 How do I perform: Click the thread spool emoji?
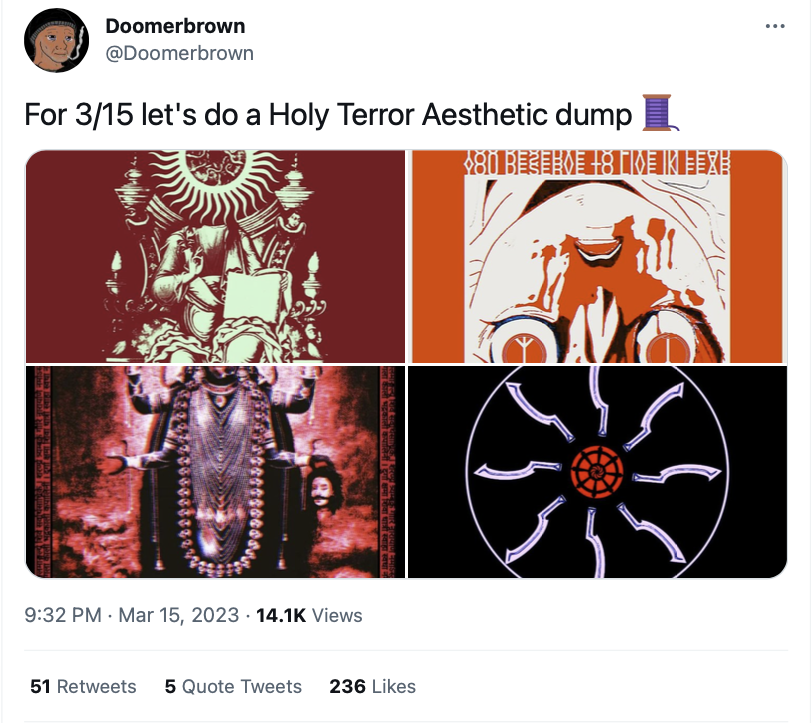click(x=659, y=113)
